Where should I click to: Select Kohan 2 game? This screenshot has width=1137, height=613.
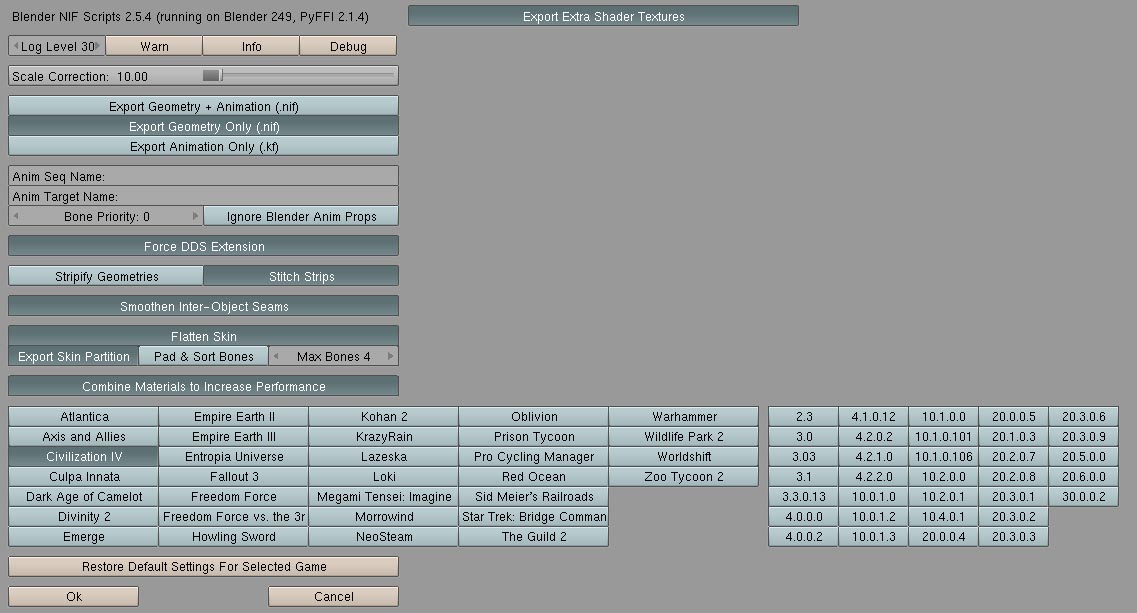pos(384,416)
